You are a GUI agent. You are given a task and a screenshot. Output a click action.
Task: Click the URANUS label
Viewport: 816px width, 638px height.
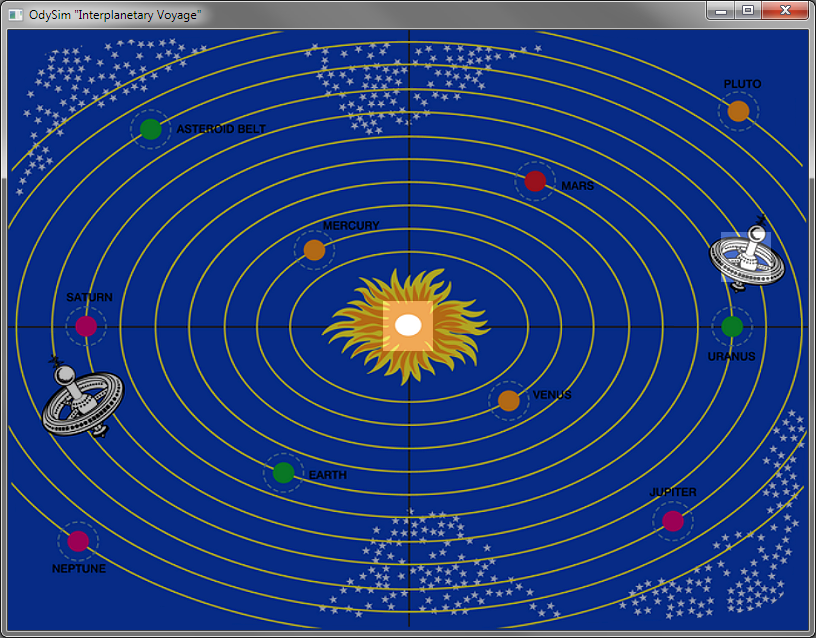point(732,356)
